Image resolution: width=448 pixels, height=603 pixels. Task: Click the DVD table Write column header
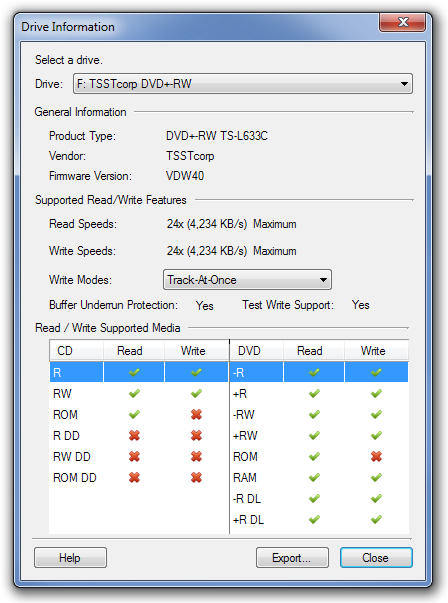376,351
